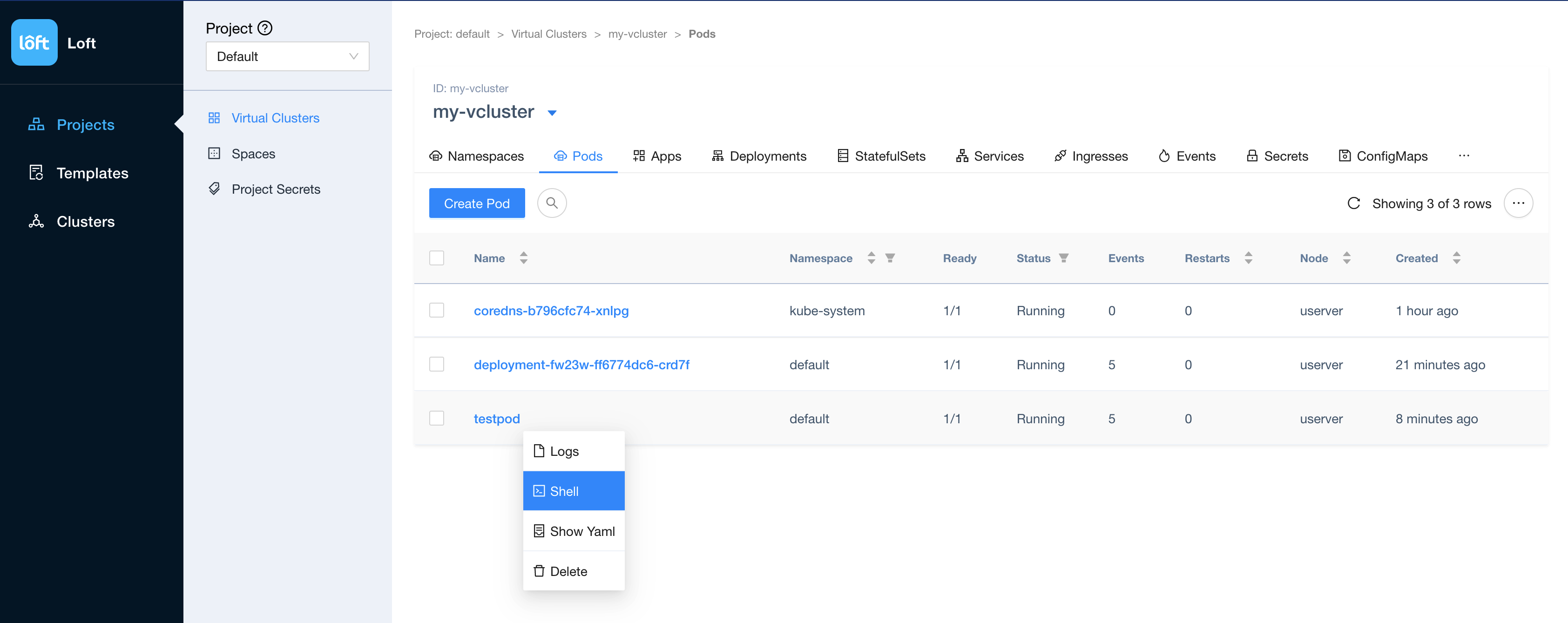Screen dimensions: 1568x623
Task: Show more tabs via ellipsis after ConfigMaps
Action: [1464, 156]
